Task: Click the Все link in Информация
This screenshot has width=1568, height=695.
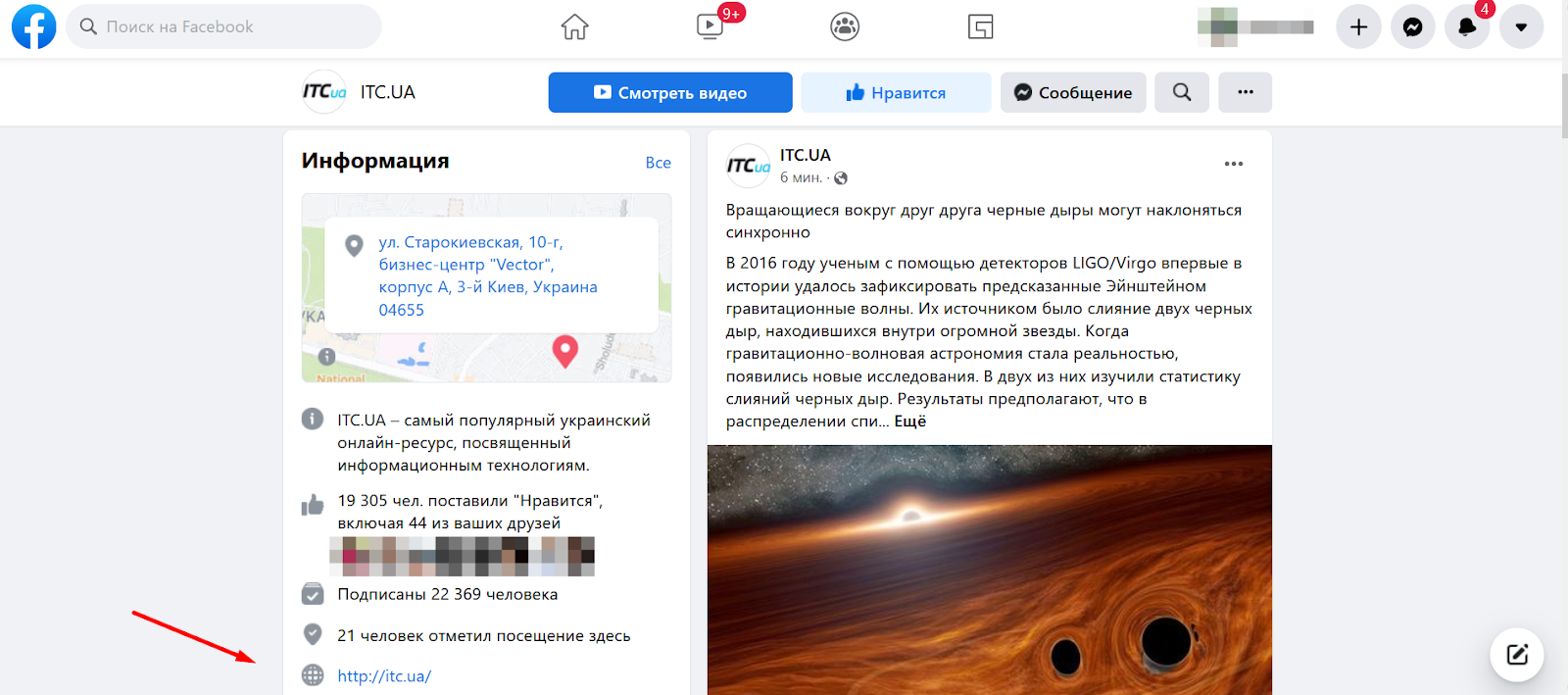Action: (659, 163)
